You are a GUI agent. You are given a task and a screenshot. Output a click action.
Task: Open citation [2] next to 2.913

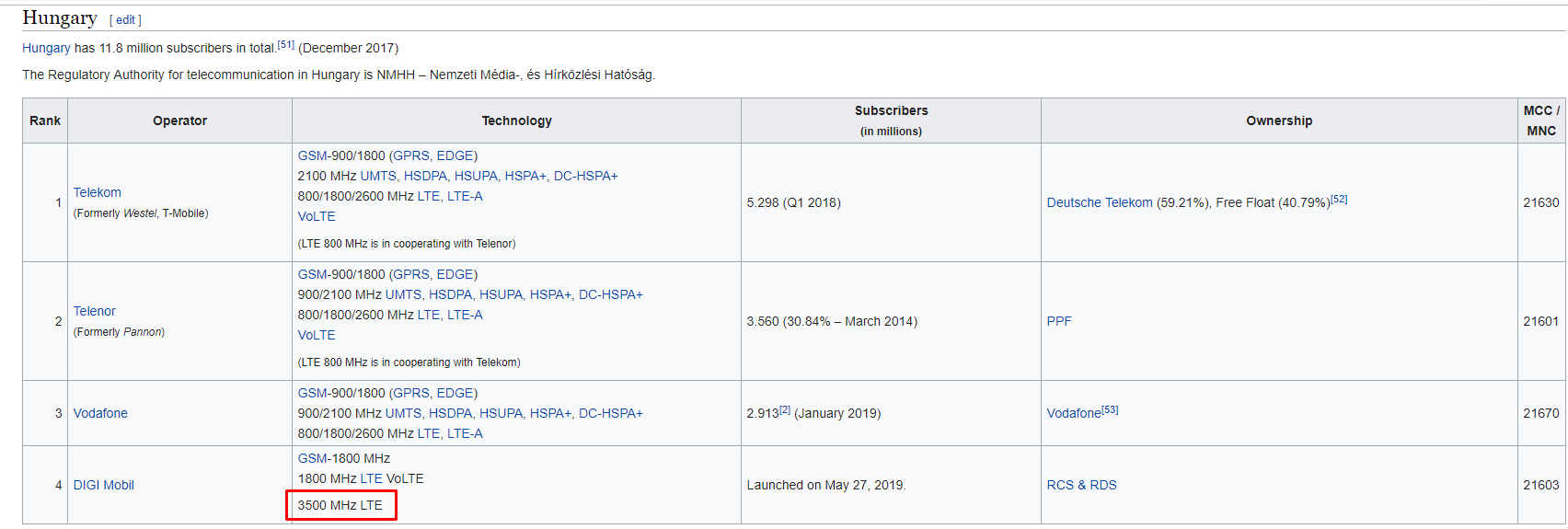click(x=785, y=409)
